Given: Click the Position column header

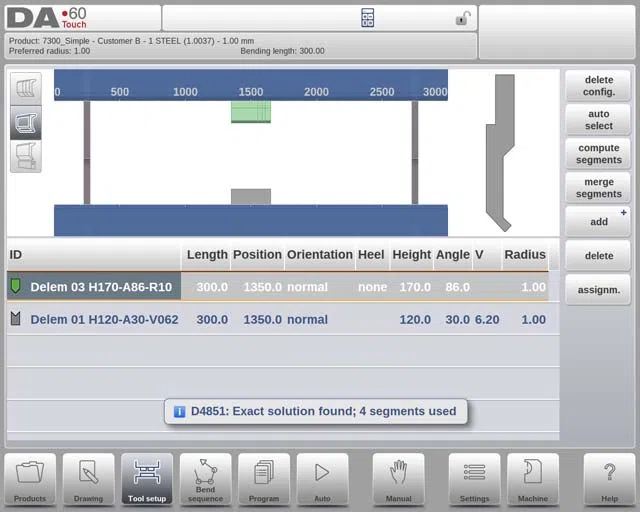Looking at the screenshot, I should click(257, 254).
